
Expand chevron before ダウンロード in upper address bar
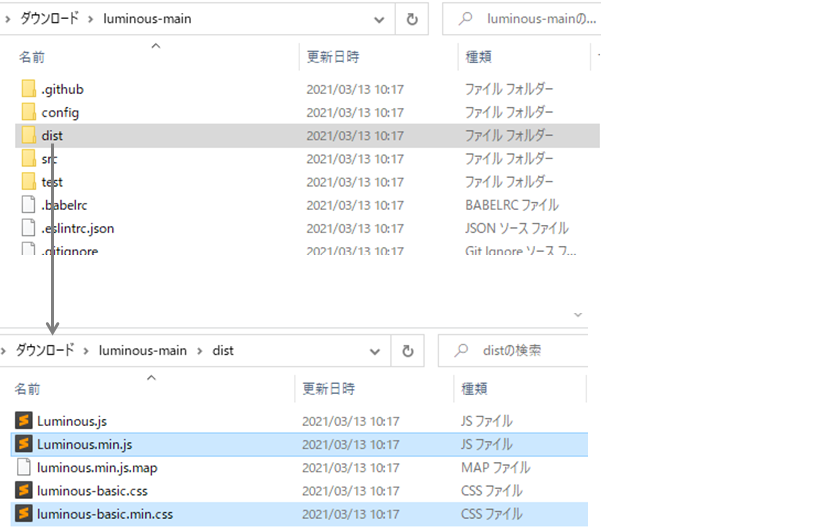(x=7, y=19)
